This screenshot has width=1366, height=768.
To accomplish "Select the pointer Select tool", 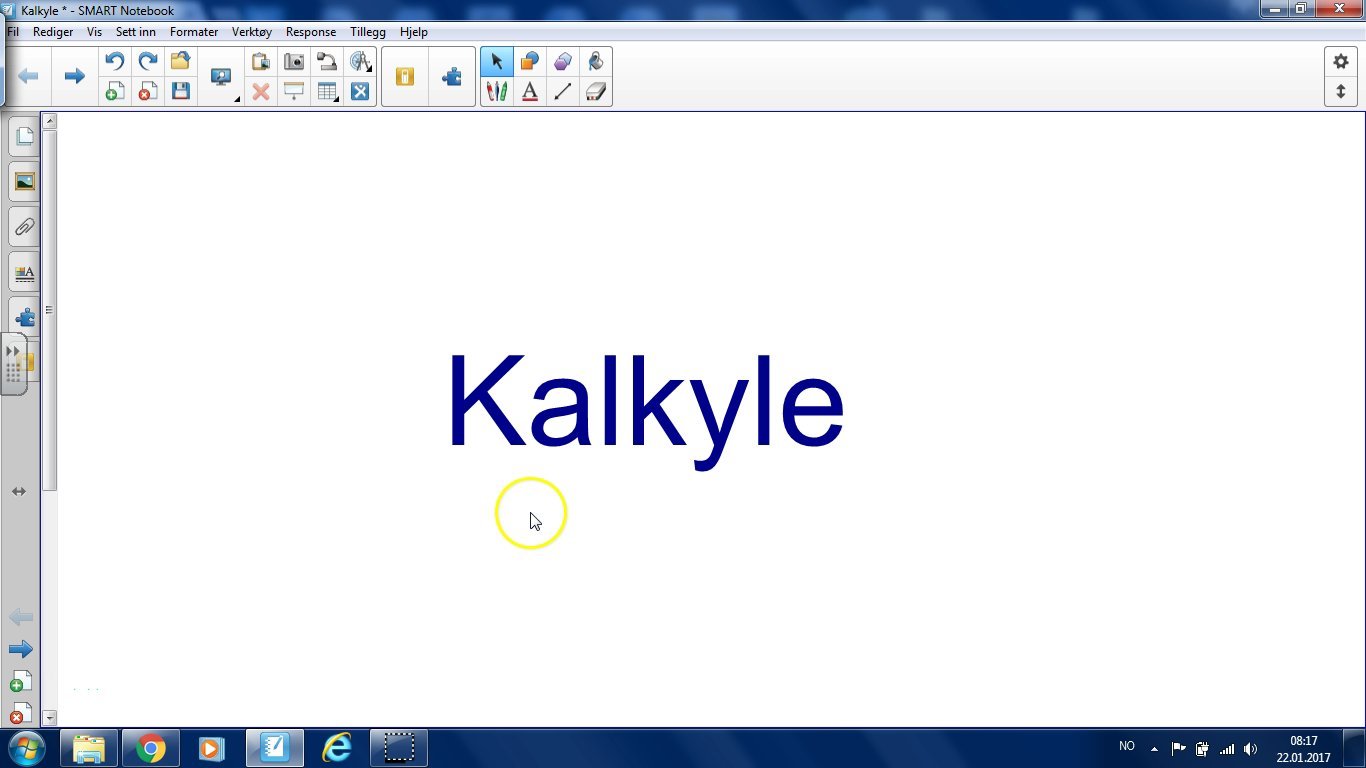I will click(497, 61).
